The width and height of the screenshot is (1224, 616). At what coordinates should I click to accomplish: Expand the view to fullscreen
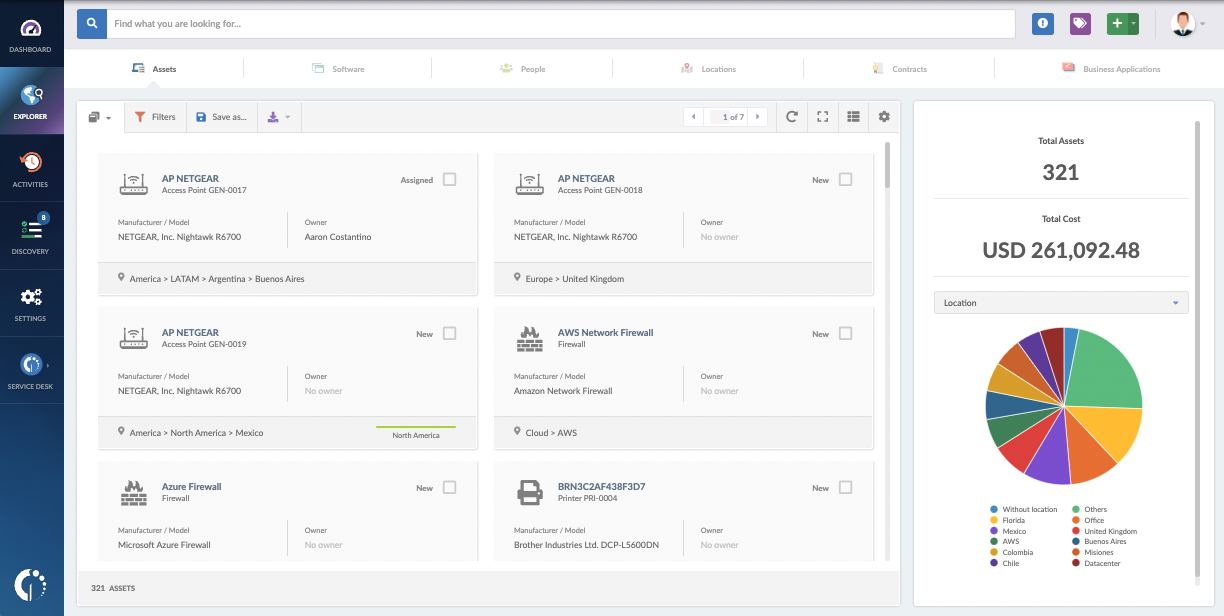click(822, 116)
